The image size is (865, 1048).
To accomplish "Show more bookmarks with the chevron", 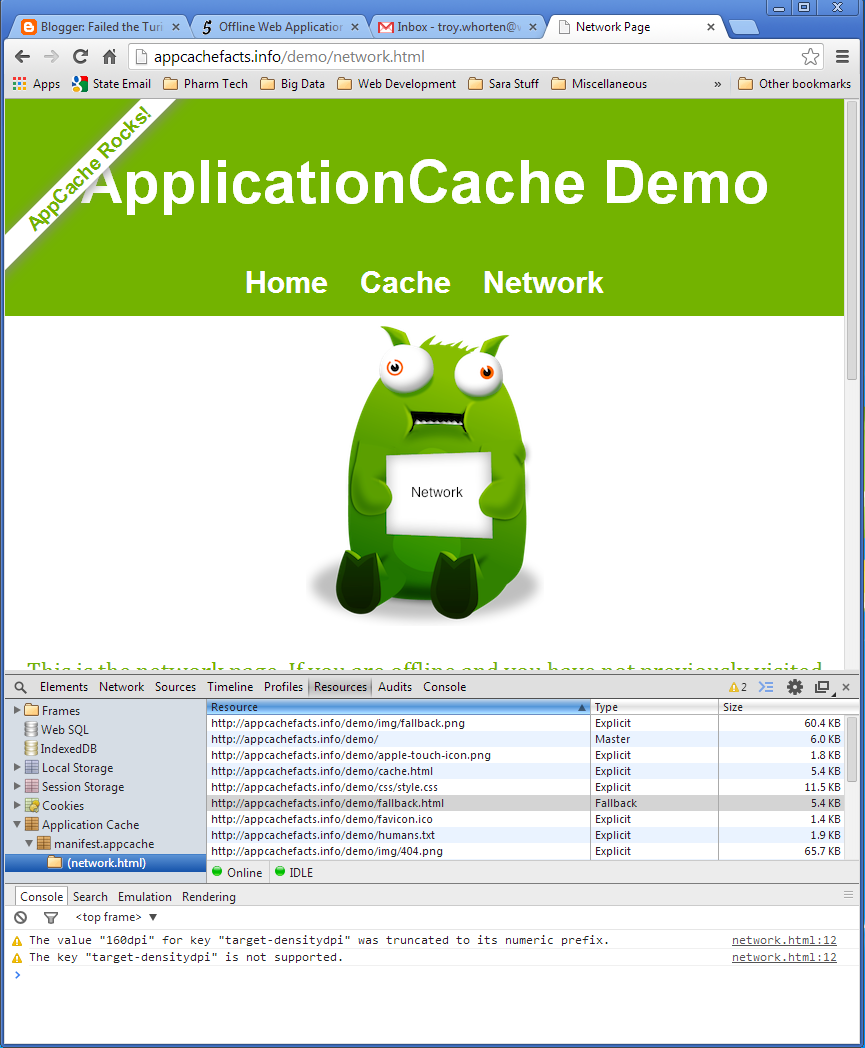I will tap(717, 84).
